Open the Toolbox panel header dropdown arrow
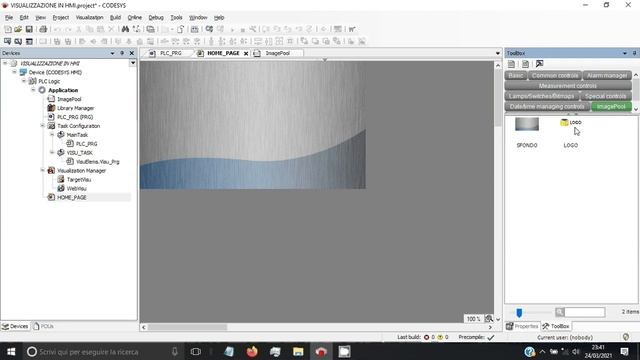The image size is (640, 360). [624, 53]
